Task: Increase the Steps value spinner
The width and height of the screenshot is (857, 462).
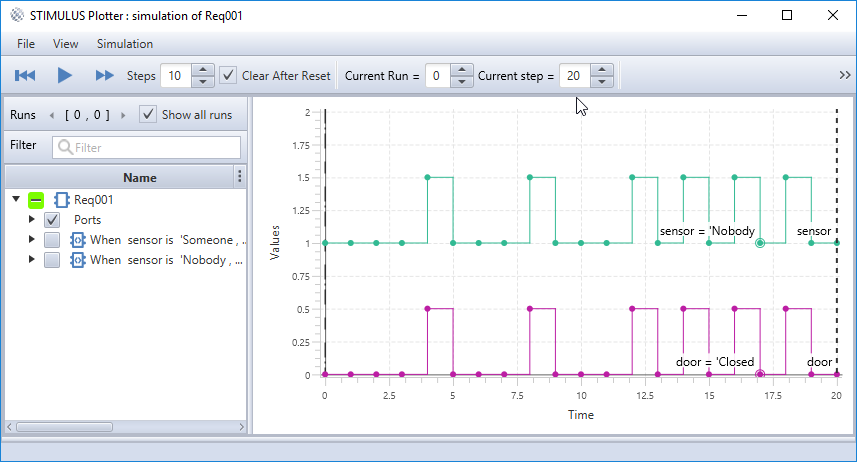Action: pyautogui.click(x=203, y=70)
